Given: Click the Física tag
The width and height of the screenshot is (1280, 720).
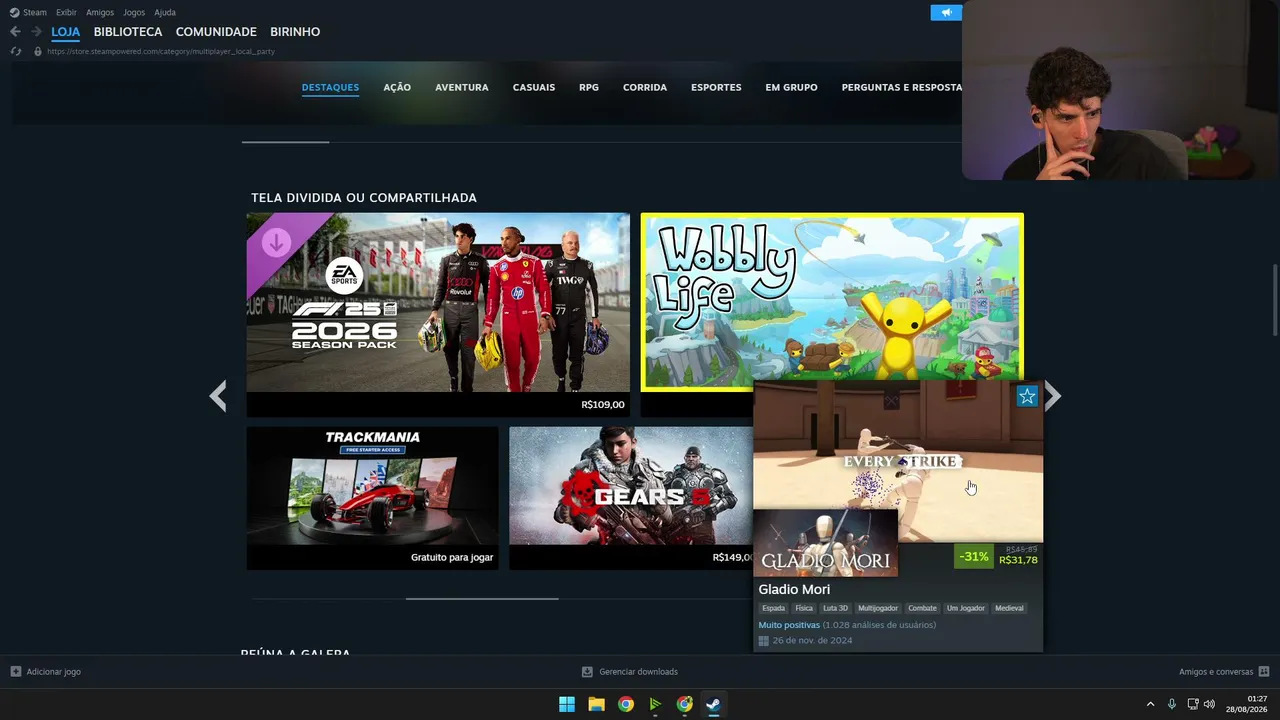Looking at the screenshot, I should [804, 608].
